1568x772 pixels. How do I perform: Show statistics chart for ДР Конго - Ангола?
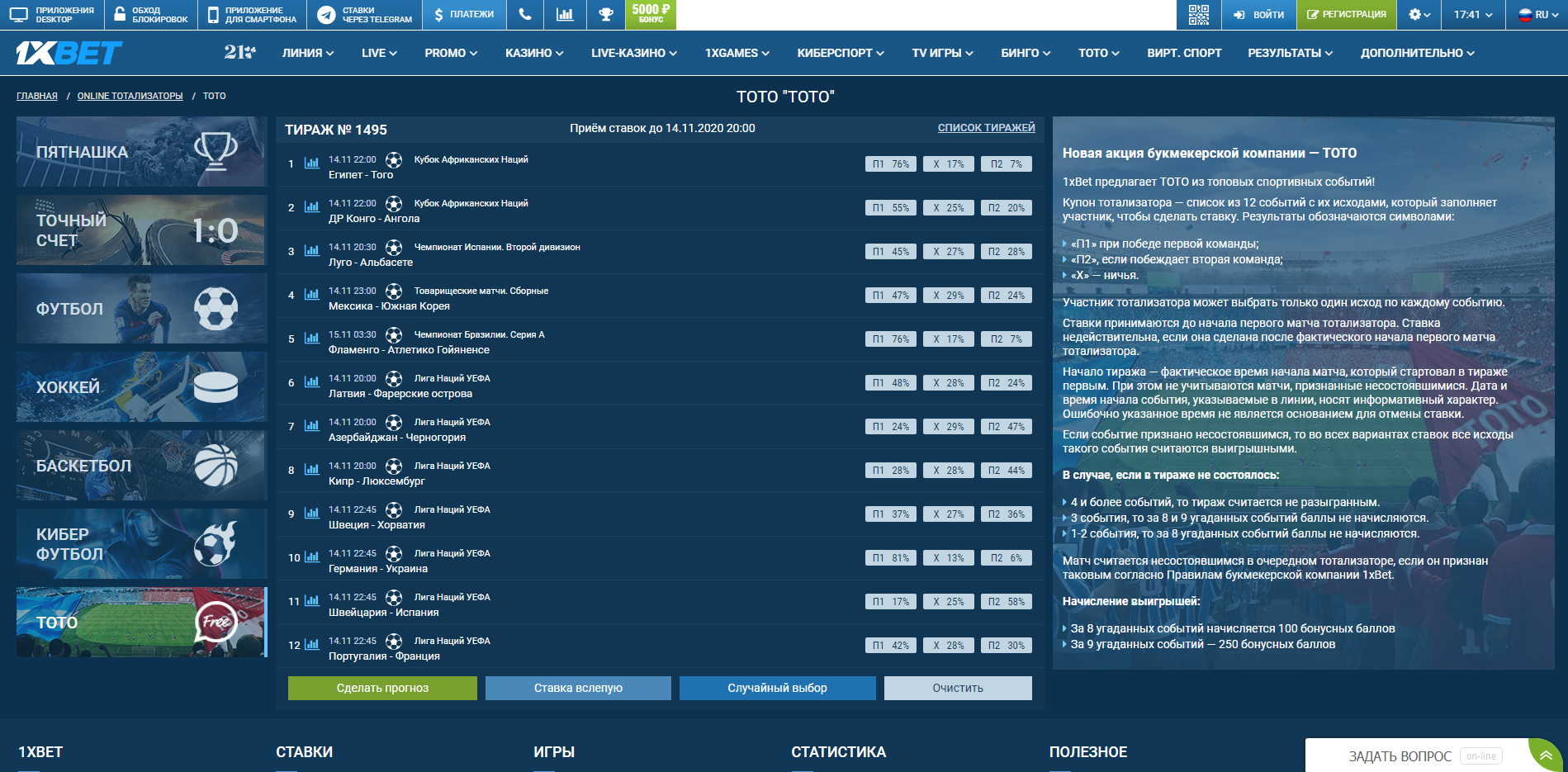311,207
